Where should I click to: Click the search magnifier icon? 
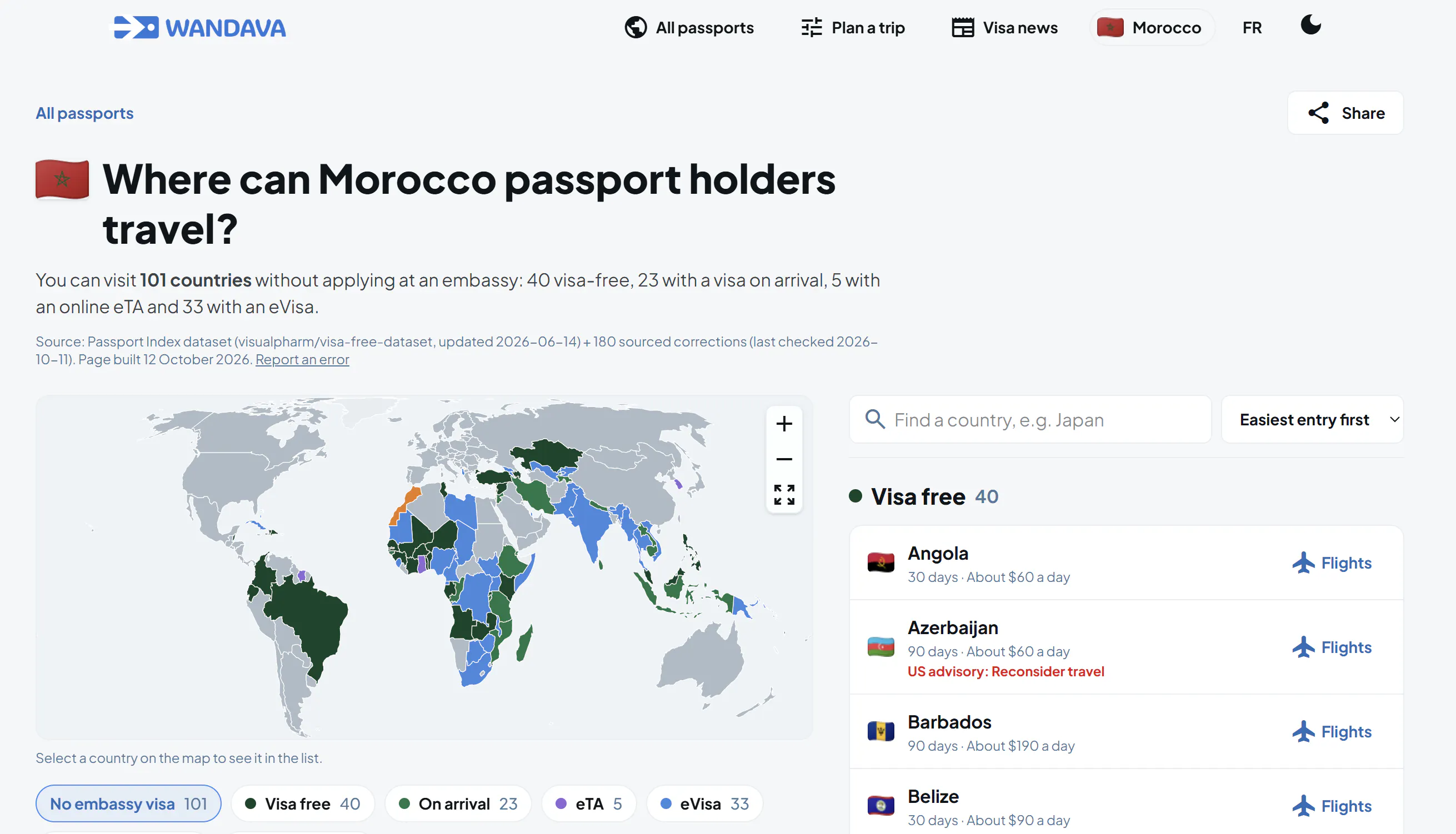874,419
